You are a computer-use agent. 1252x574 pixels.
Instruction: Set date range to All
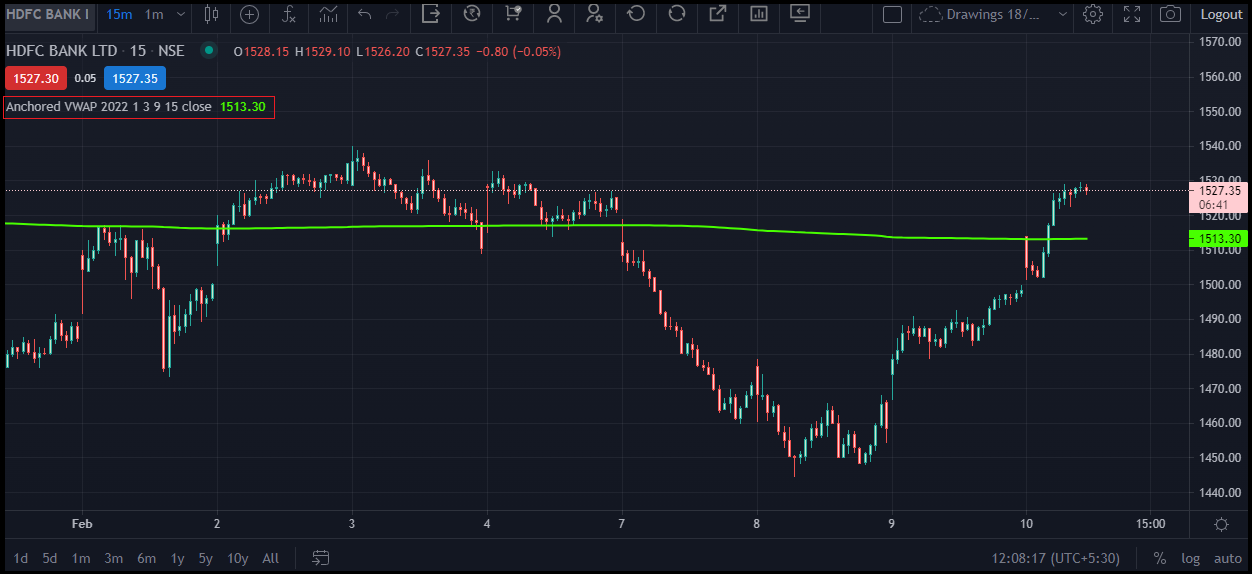pos(270,558)
